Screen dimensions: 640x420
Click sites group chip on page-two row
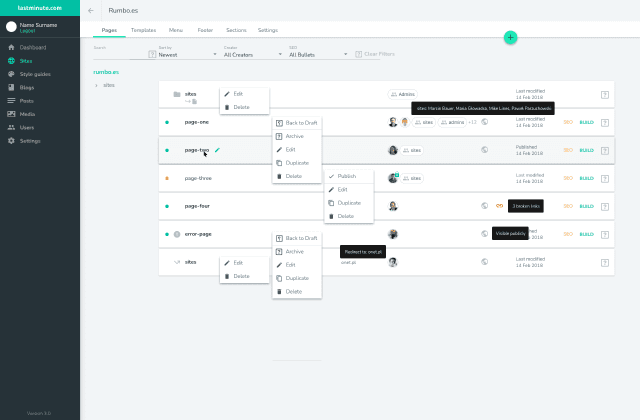coord(412,150)
